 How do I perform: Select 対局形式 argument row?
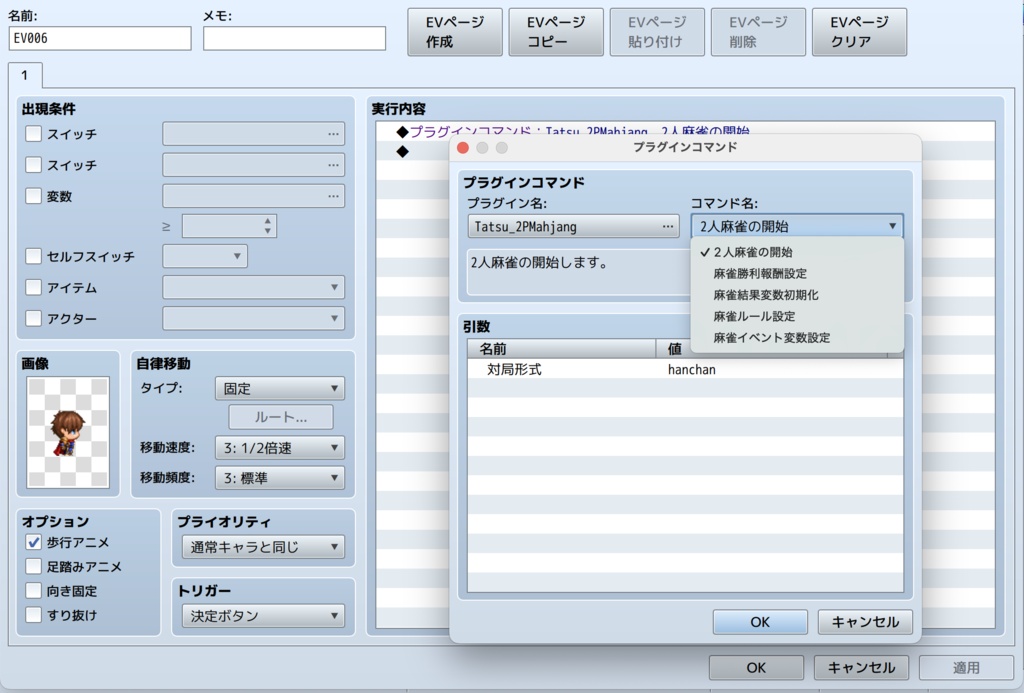(x=685, y=370)
